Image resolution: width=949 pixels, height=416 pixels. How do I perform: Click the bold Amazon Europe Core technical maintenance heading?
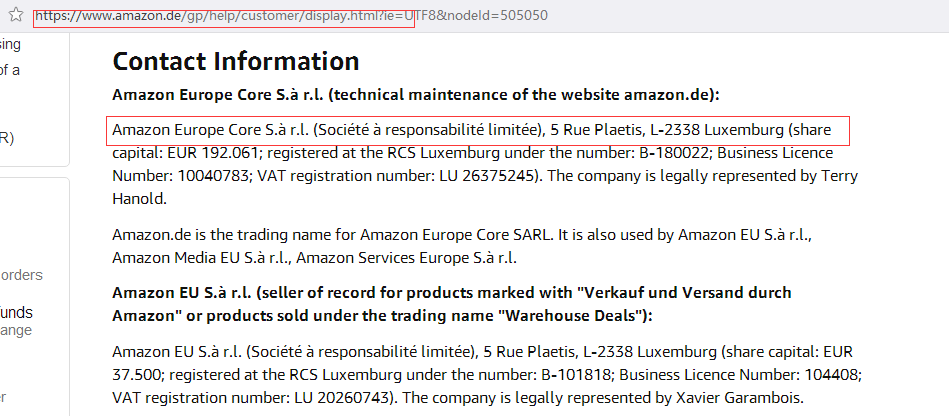[x=416, y=95]
